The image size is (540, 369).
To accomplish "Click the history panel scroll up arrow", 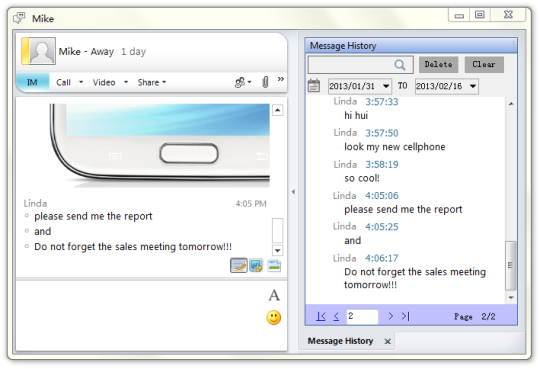I will pyautogui.click(x=511, y=103).
